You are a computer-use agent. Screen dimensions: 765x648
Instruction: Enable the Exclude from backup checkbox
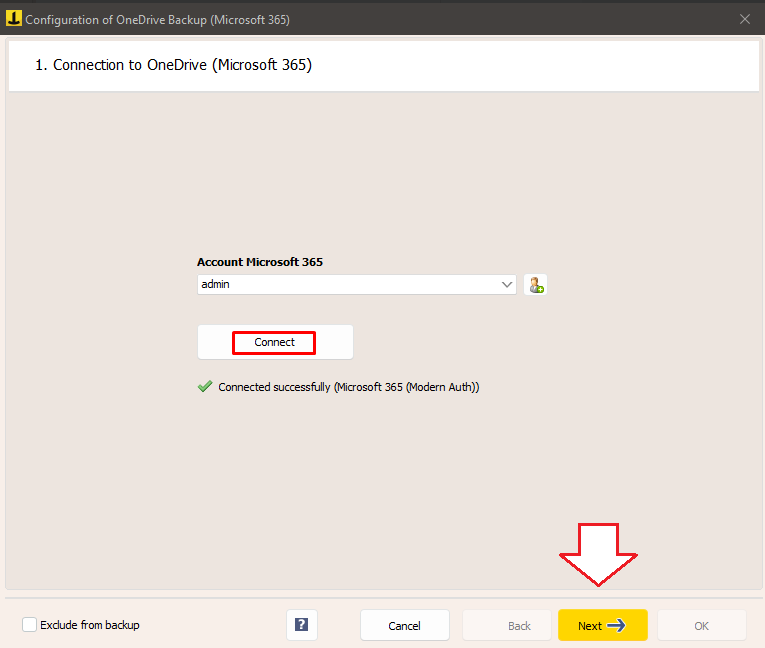point(29,625)
